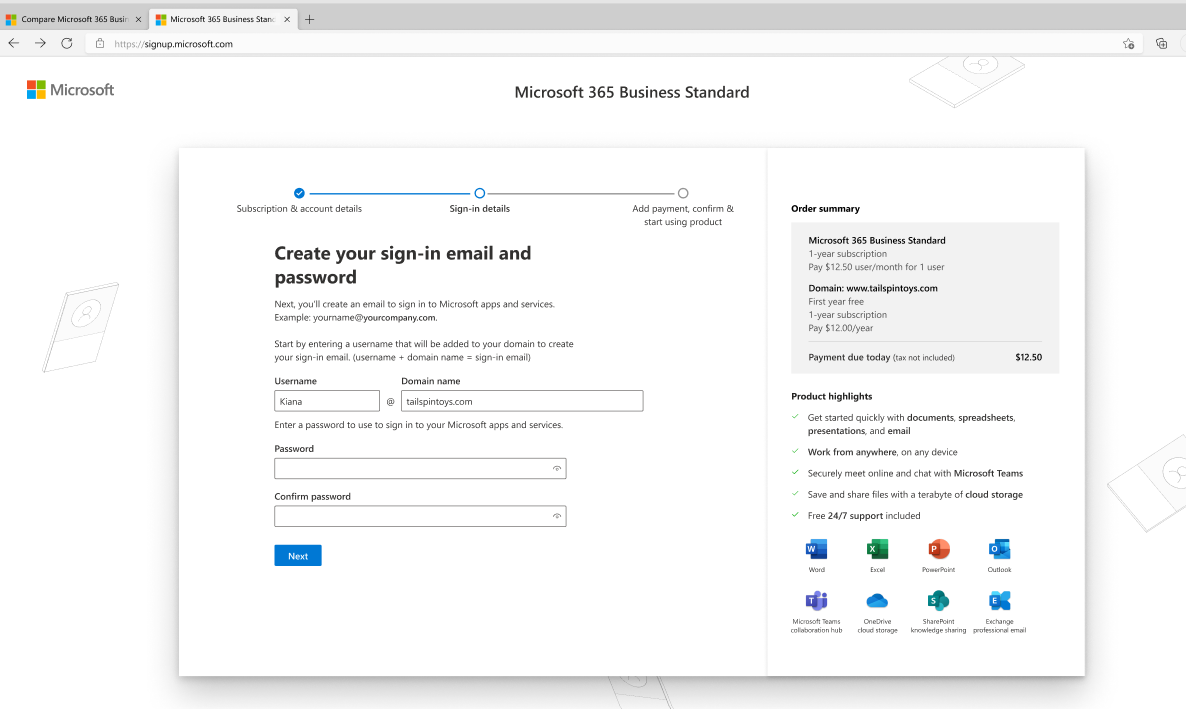The image size is (1186, 709).
Task: Click the Pay $12.00/year text
Action: pyautogui.click(x=840, y=328)
